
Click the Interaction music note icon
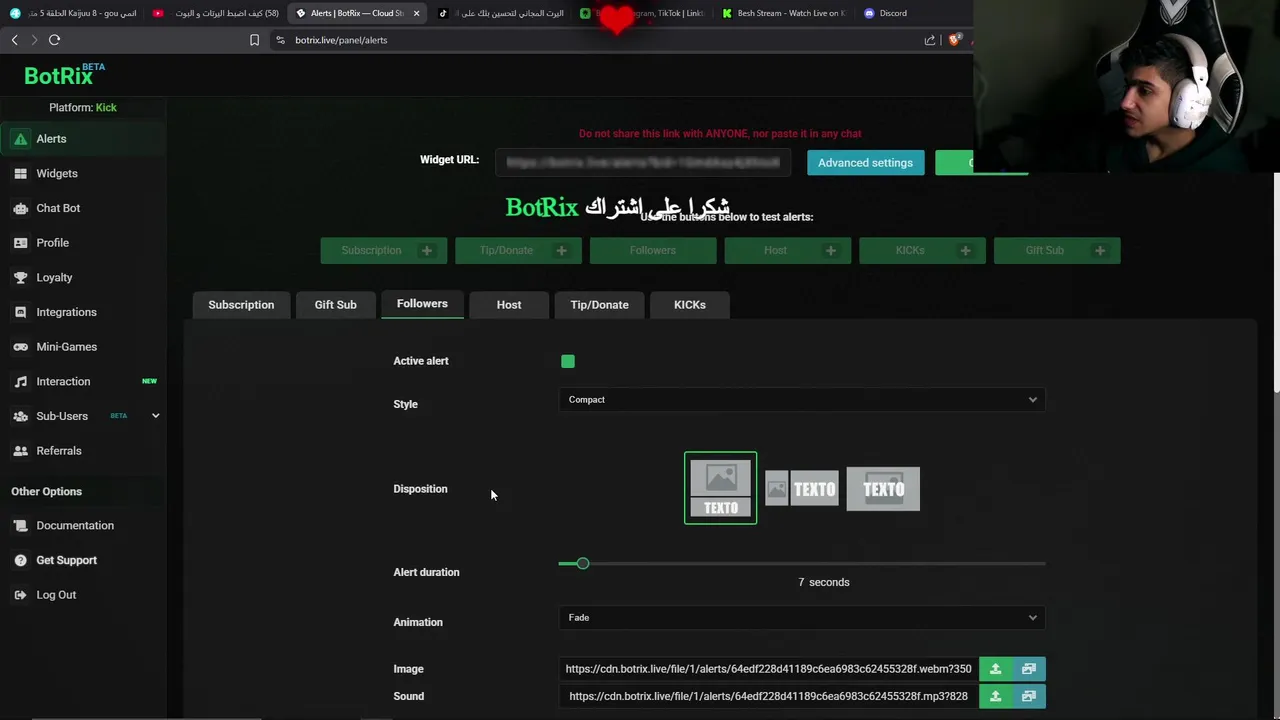(x=20, y=381)
